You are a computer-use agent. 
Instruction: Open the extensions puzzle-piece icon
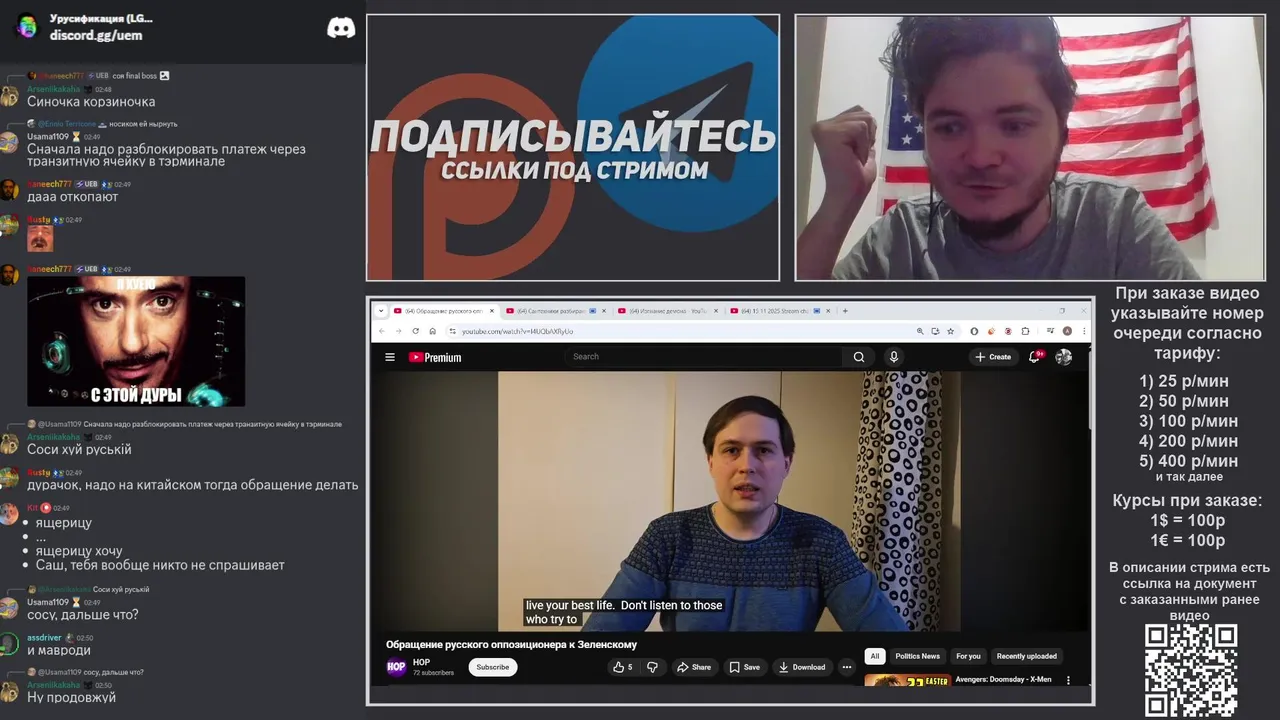pyautogui.click(x=1025, y=331)
